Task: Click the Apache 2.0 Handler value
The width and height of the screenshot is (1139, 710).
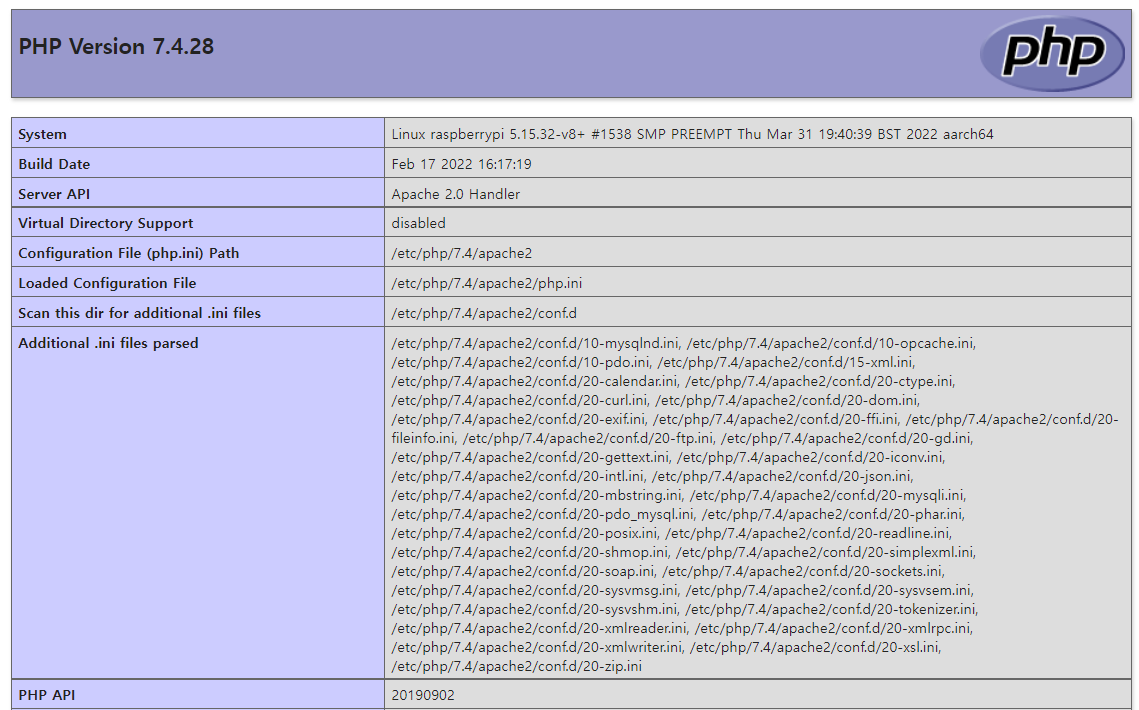Action: (455, 194)
